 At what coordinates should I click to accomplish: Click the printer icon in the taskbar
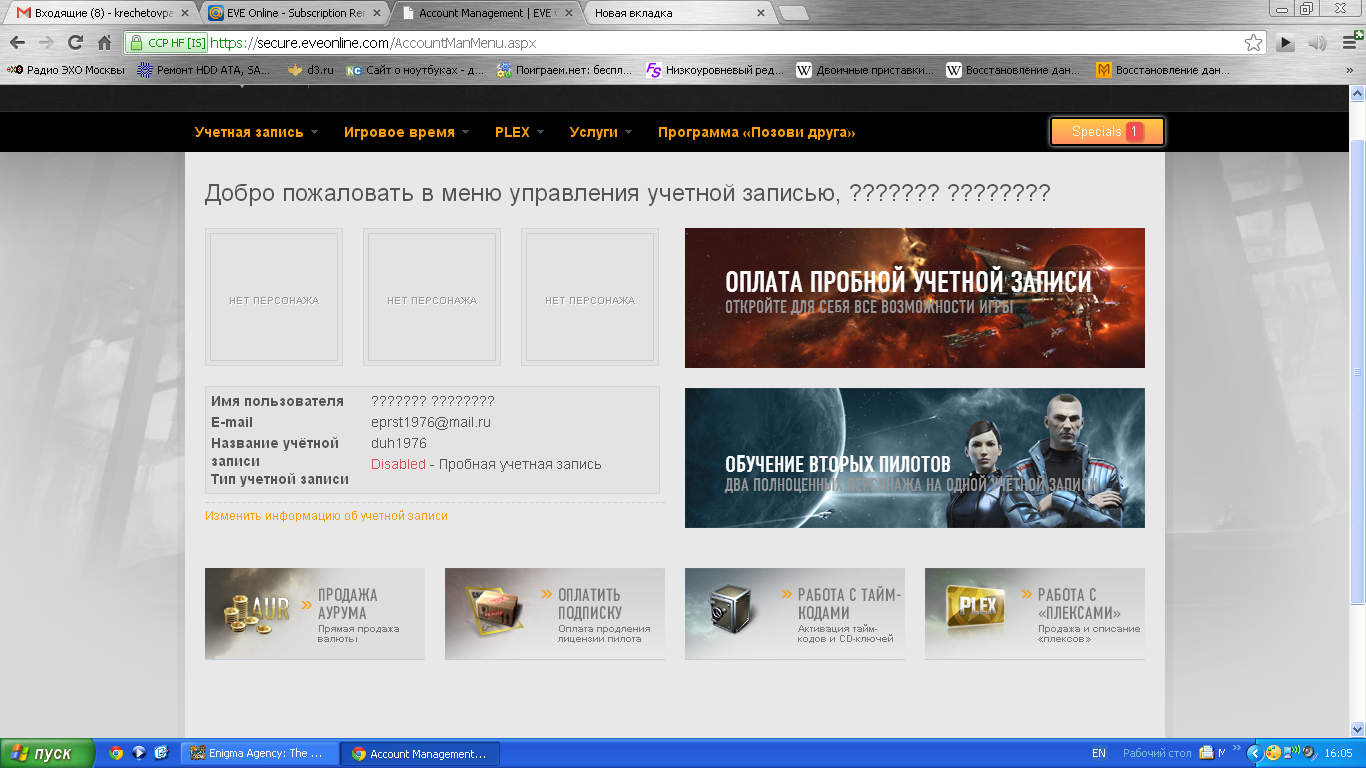point(1206,753)
